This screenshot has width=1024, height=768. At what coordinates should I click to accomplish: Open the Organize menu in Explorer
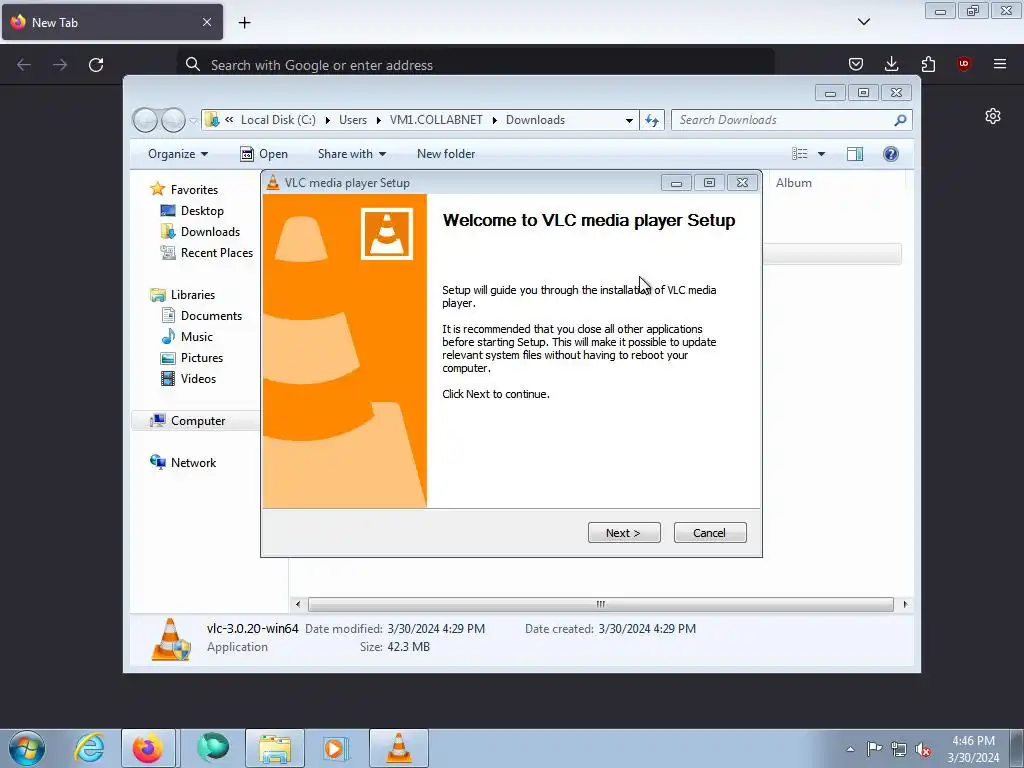click(178, 154)
